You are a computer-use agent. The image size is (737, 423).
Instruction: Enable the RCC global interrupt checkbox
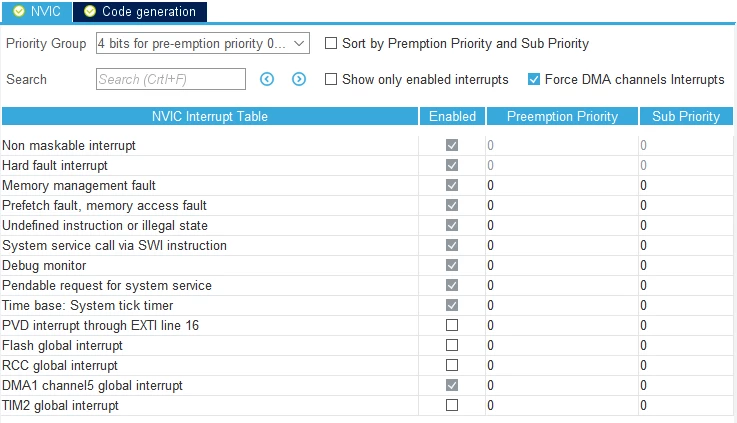pos(452,365)
